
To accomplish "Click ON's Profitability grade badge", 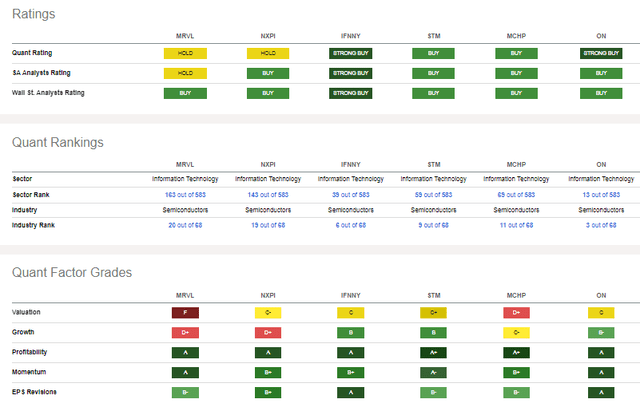I will point(601,353).
